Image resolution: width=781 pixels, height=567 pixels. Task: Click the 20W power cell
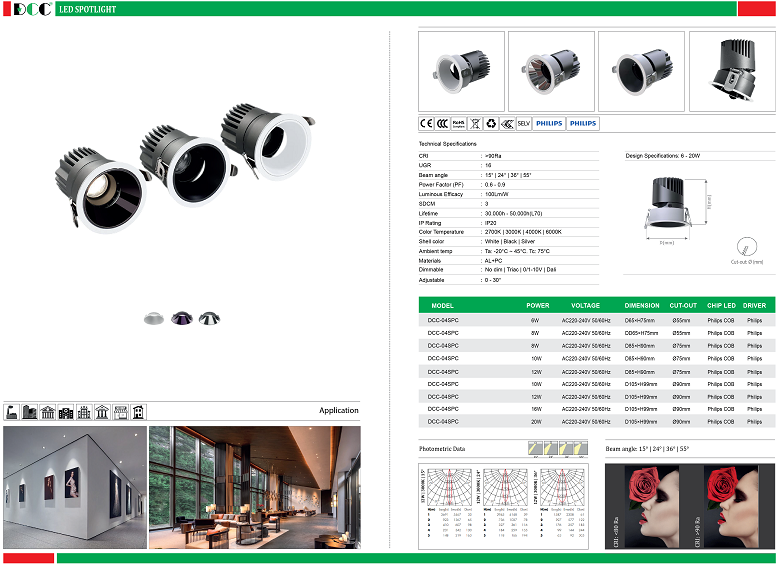(x=536, y=422)
